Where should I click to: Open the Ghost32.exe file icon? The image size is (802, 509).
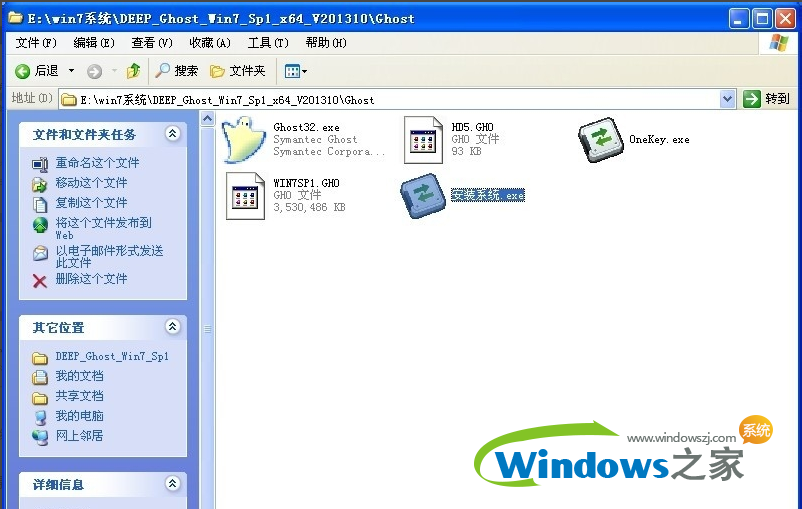click(x=245, y=138)
